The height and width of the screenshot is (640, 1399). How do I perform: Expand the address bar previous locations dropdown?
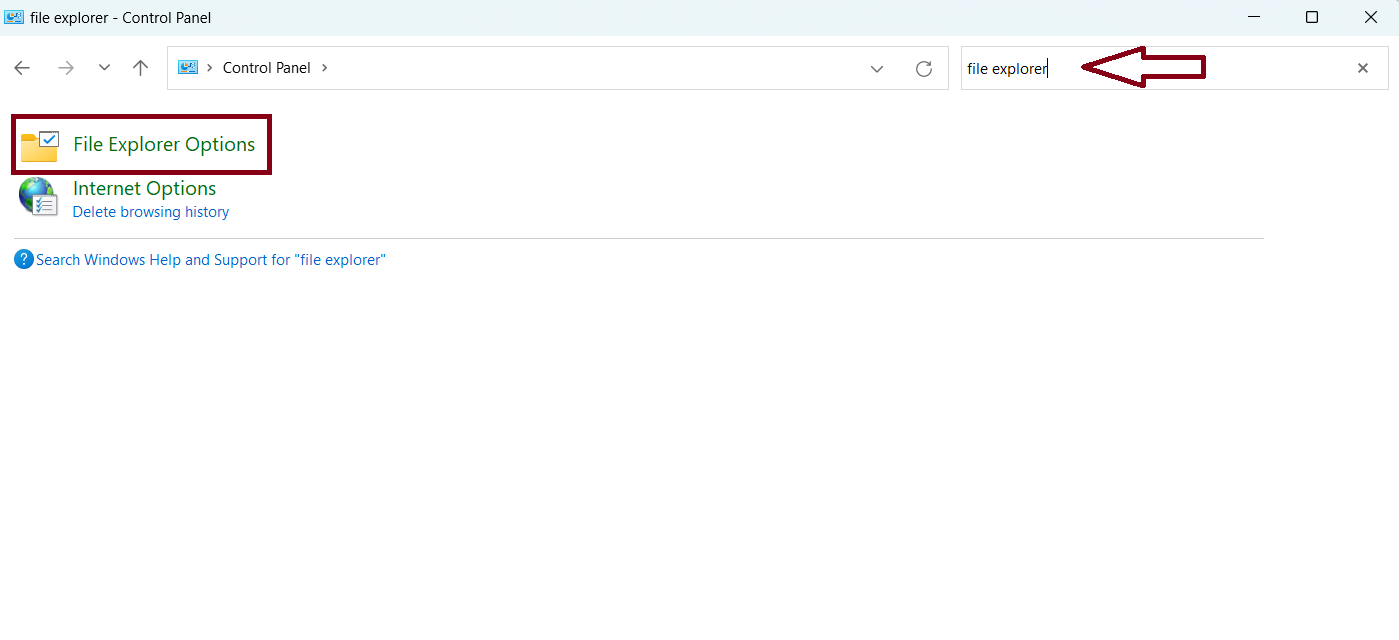[x=877, y=68]
